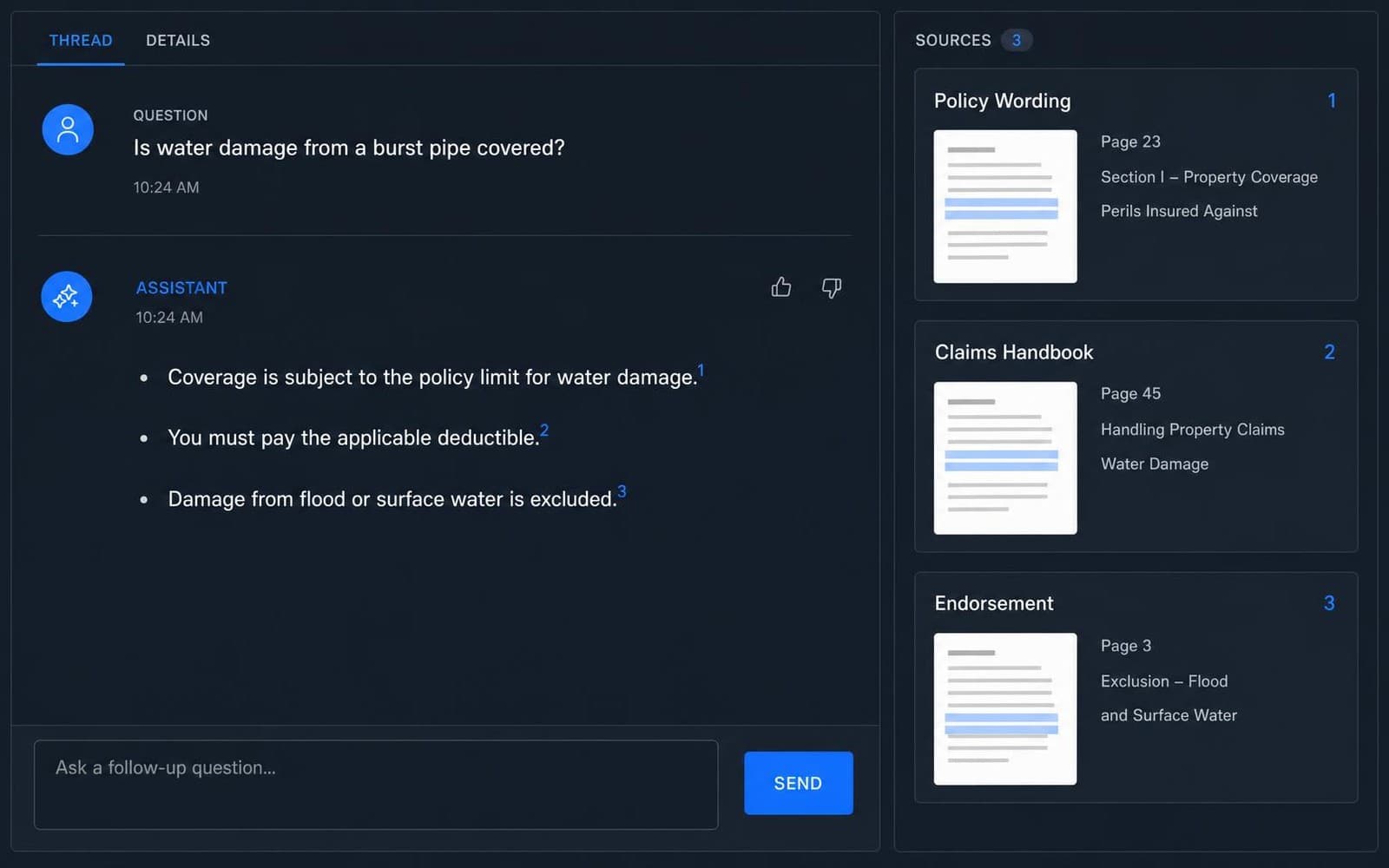The width and height of the screenshot is (1389, 868).
Task: Click source number 3 on the Endorsement card
Action: point(1329,603)
